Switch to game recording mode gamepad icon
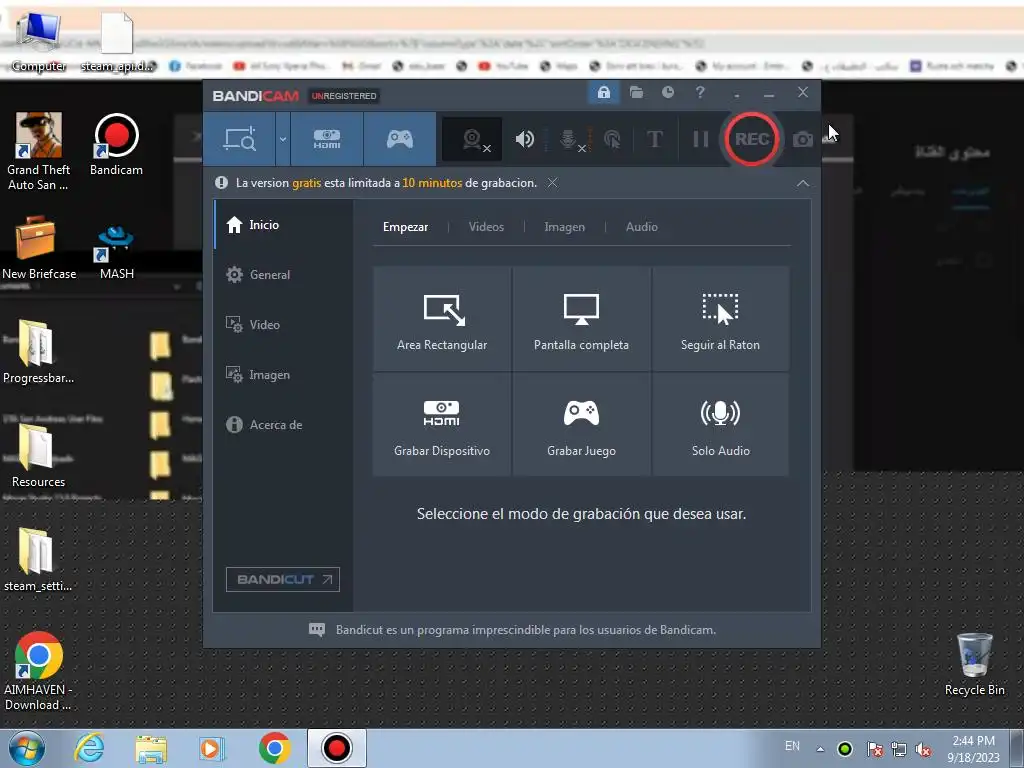Viewport: 1024px width, 768px height. (x=400, y=139)
